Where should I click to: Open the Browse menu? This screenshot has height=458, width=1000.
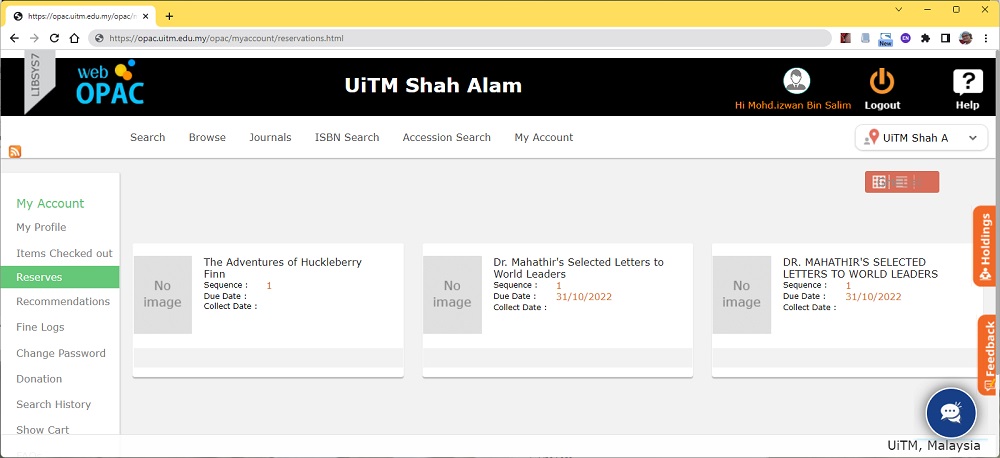[207, 137]
